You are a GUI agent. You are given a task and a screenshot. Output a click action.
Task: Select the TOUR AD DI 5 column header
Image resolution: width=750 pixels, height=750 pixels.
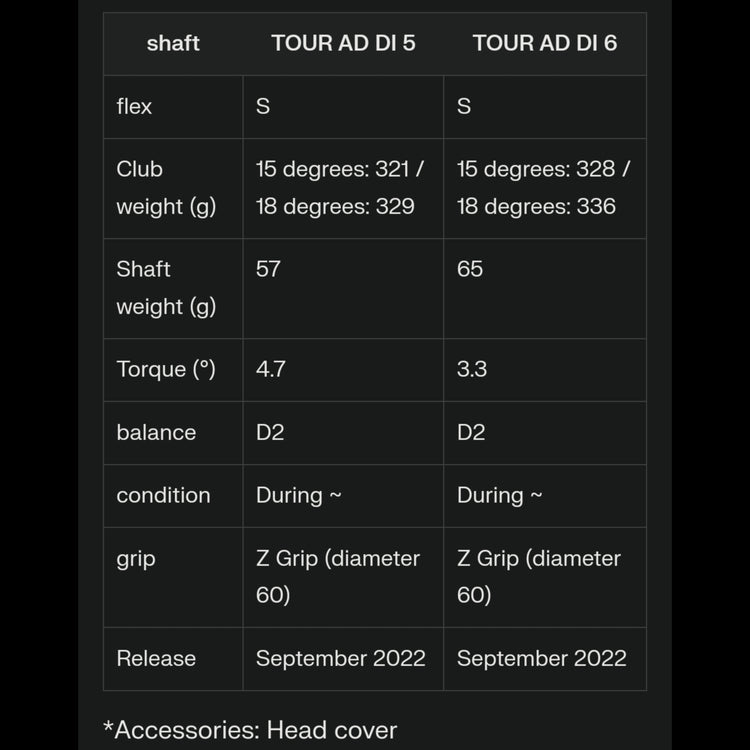[343, 44]
